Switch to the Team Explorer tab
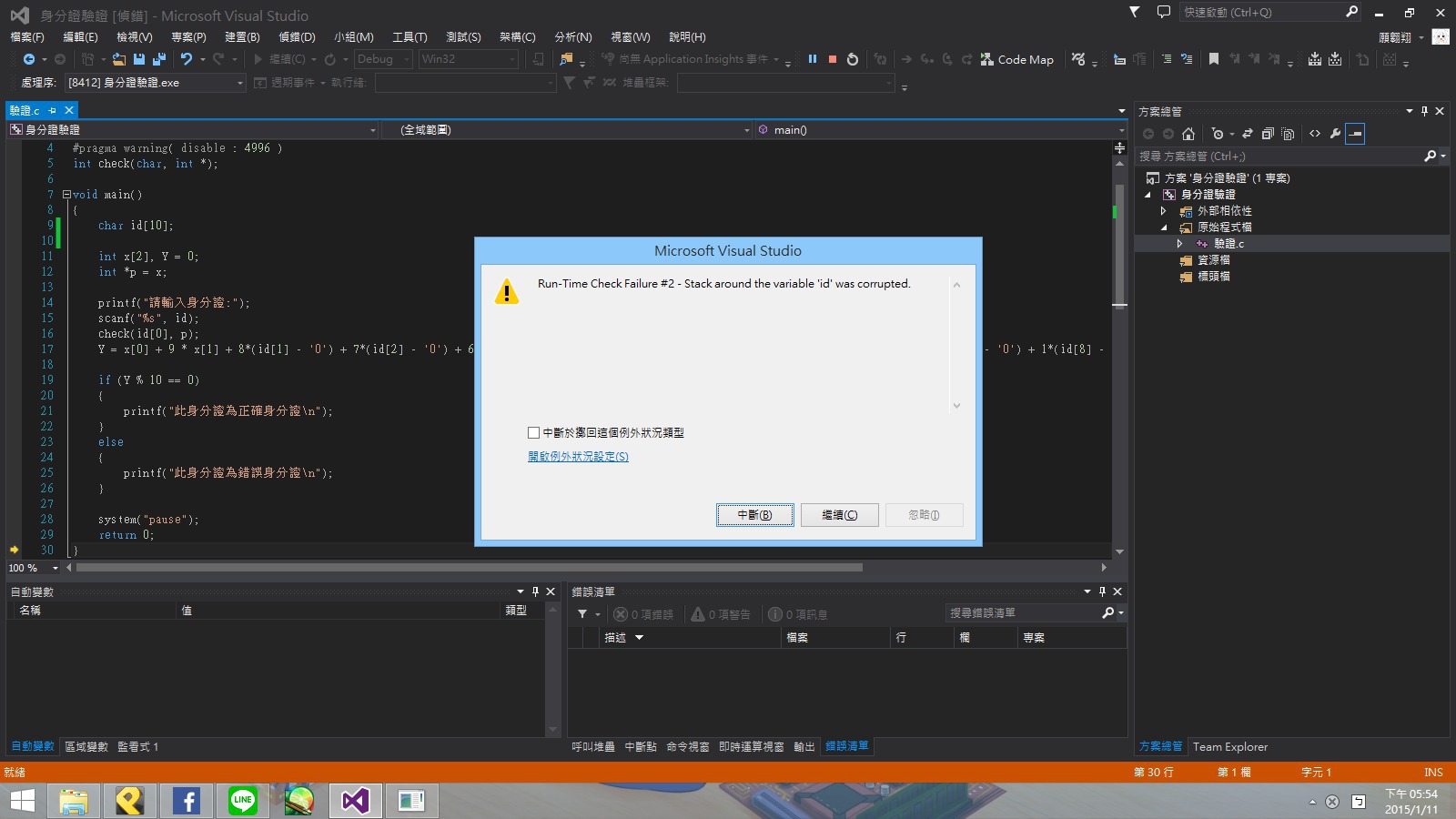Image resolution: width=1456 pixels, height=819 pixels. [1230, 747]
